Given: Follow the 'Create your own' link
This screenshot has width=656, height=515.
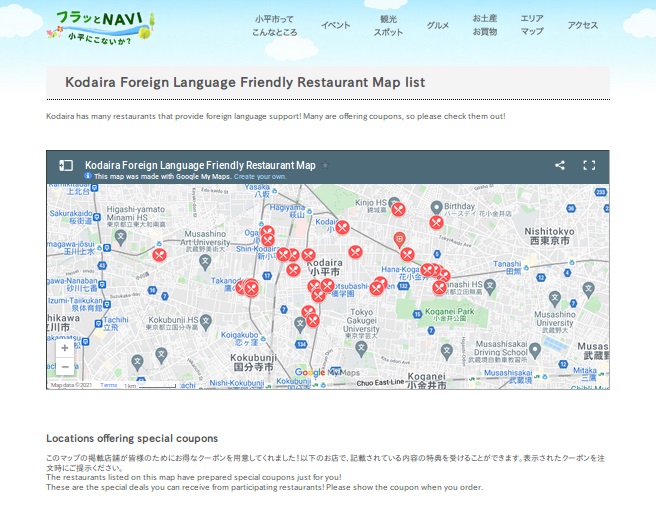Looking at the screenshot, I should [x=260, y=177].
